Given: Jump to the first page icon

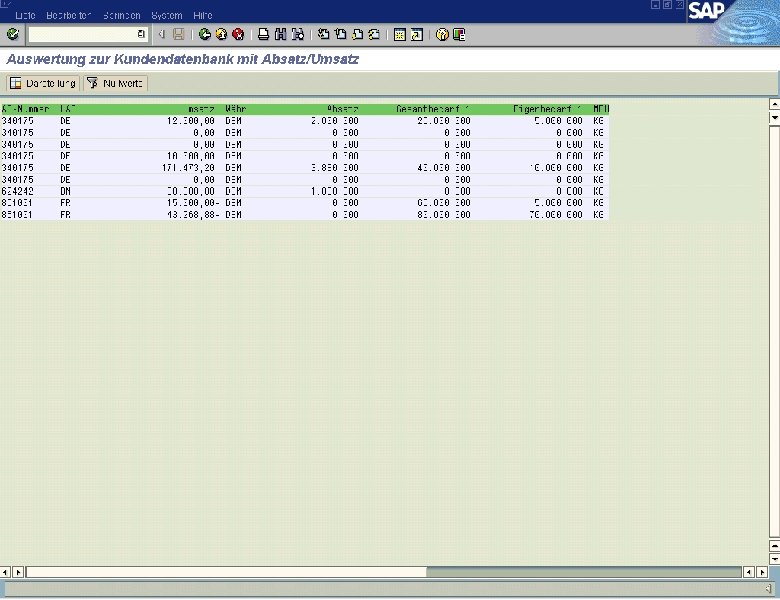Looking at the screenshot, I should [x=324, y=34].
